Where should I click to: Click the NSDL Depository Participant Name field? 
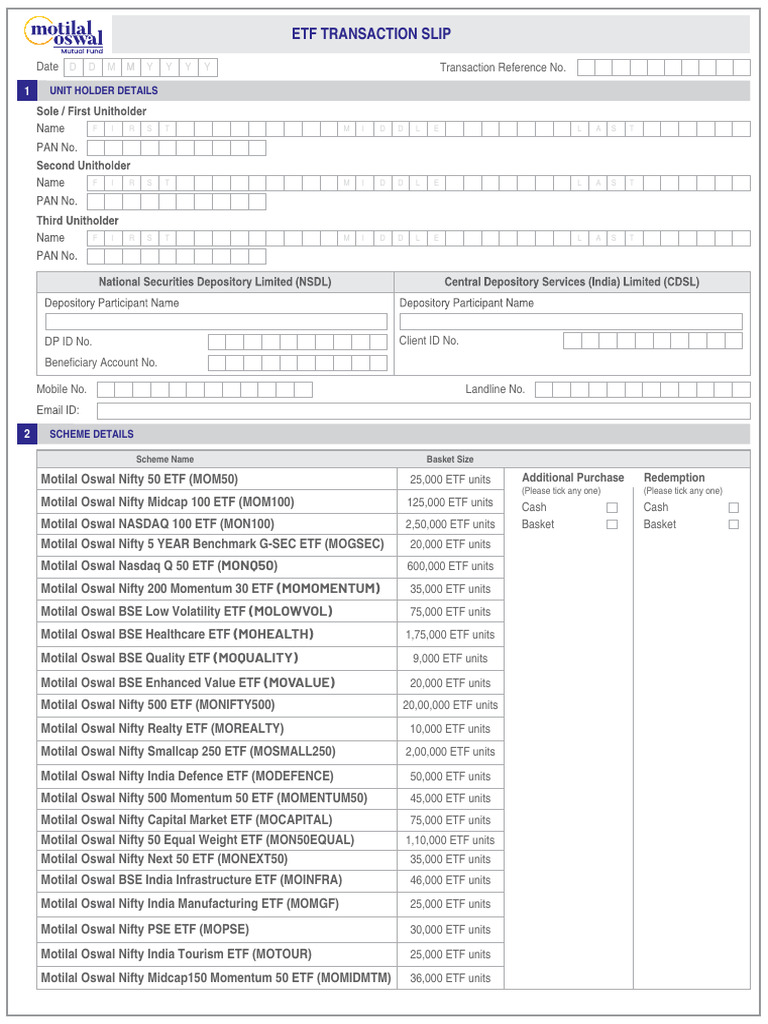click(x=216, y=321)
